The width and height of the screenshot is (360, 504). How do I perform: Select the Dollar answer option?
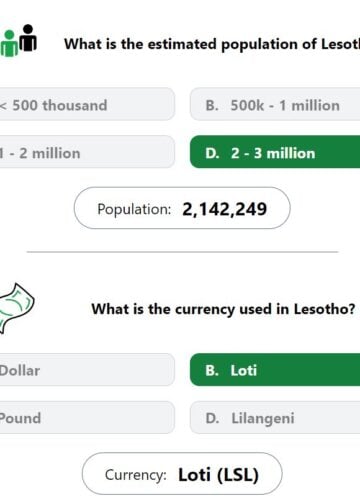point(87,370)
